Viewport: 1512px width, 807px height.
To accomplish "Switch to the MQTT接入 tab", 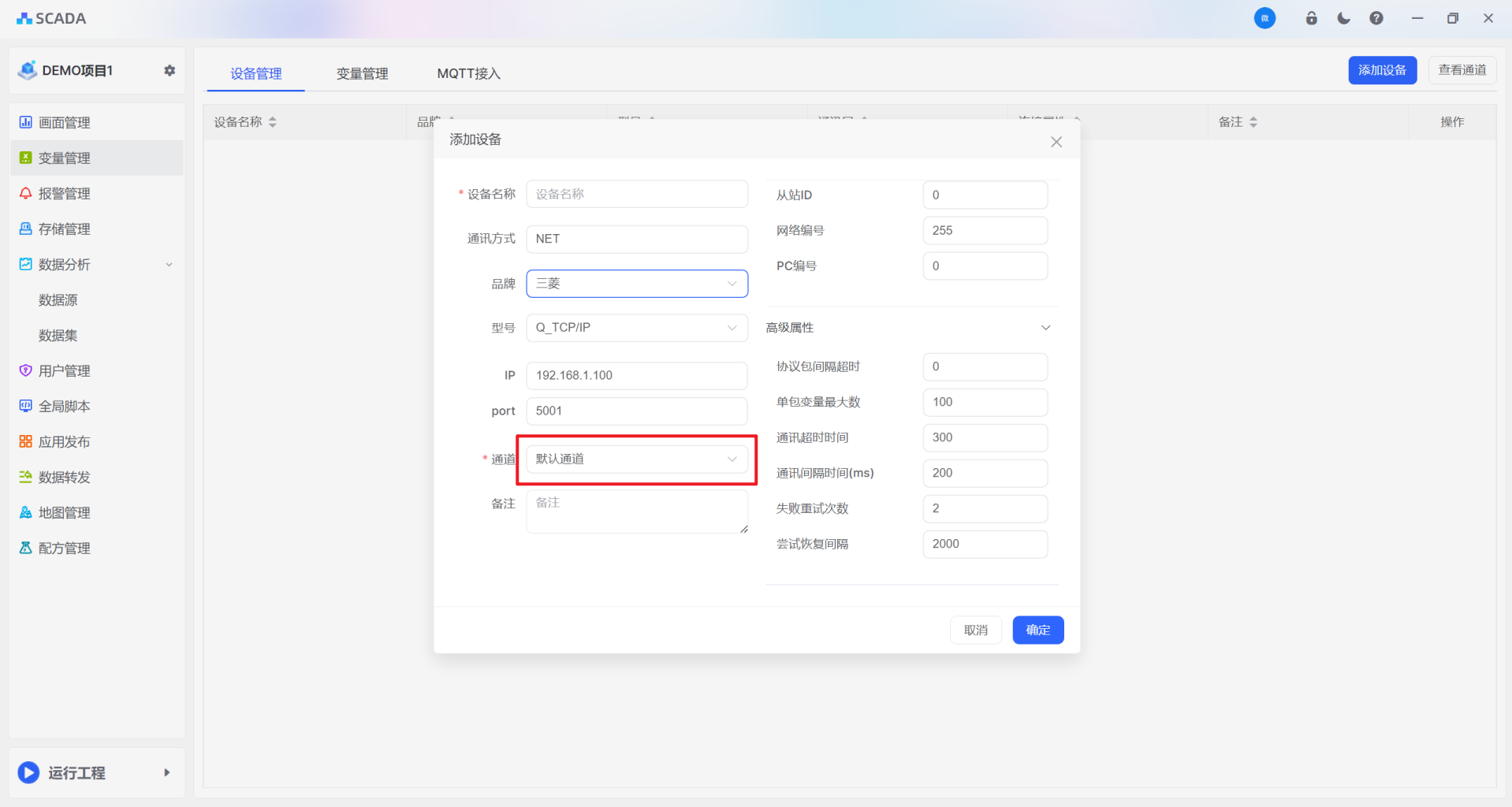I will pyautogui.click(x=468, y=74).
